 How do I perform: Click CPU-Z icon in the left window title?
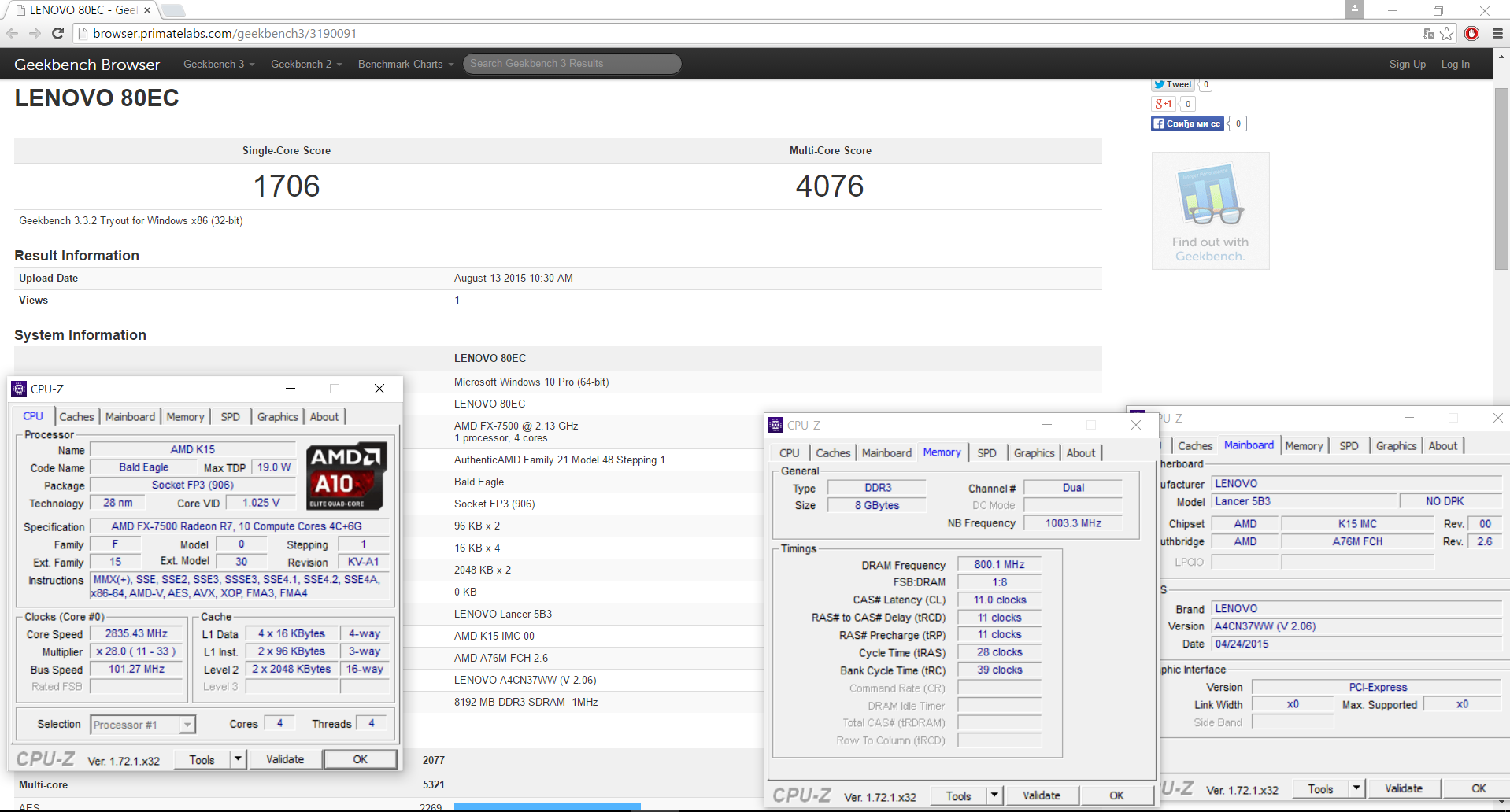pos(19,389)
